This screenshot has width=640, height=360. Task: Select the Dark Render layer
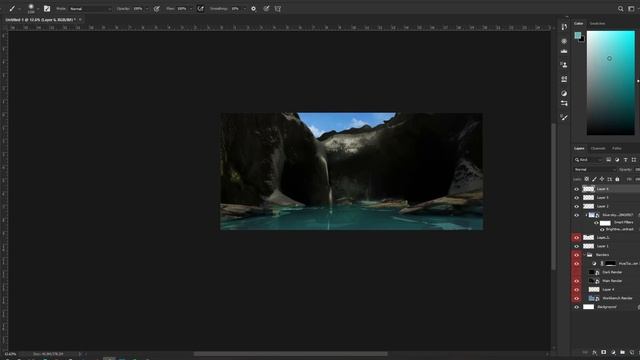[x=612, y=272]
